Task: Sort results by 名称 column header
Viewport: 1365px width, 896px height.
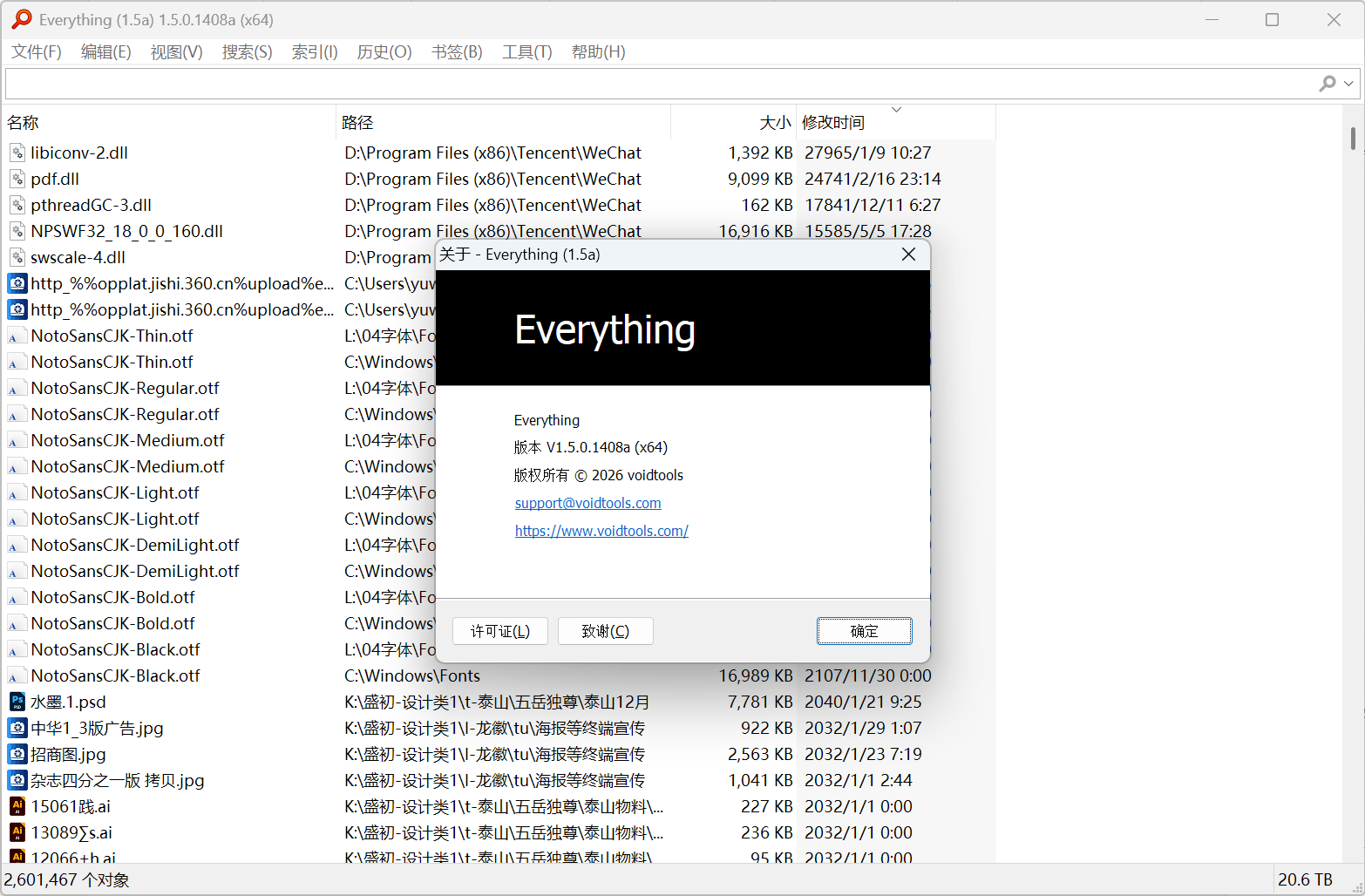Action: click(169, 123)
